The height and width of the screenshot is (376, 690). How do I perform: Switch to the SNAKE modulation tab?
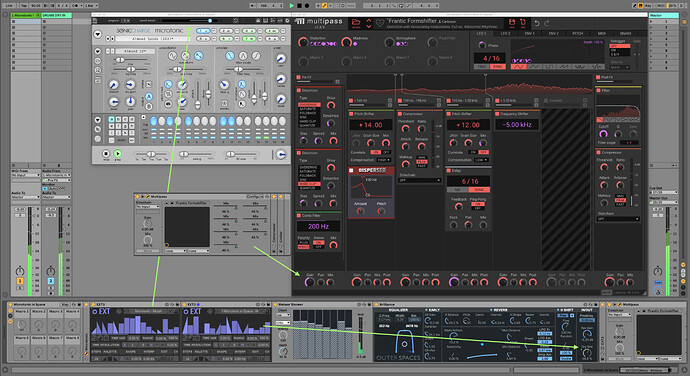pos(625,33)
